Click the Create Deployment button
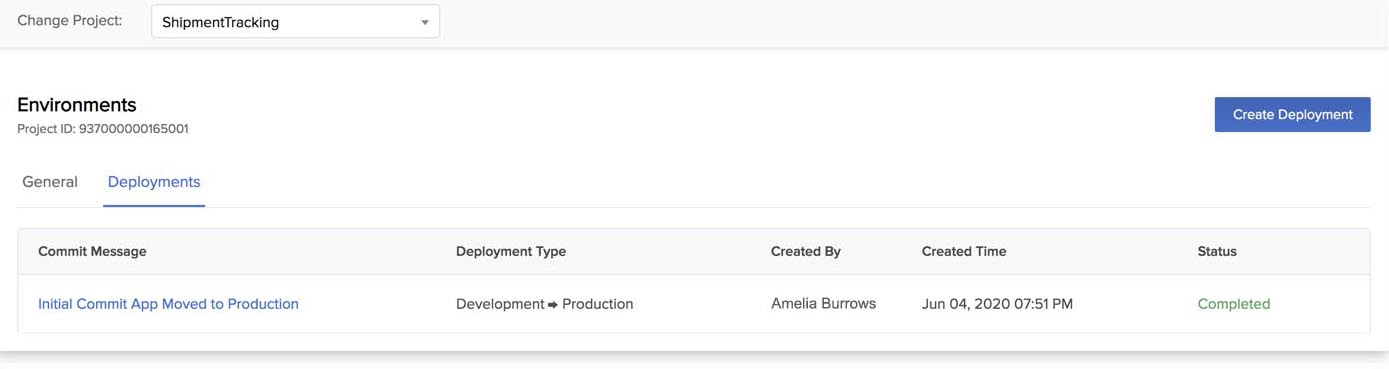 tap(1292, 115)
